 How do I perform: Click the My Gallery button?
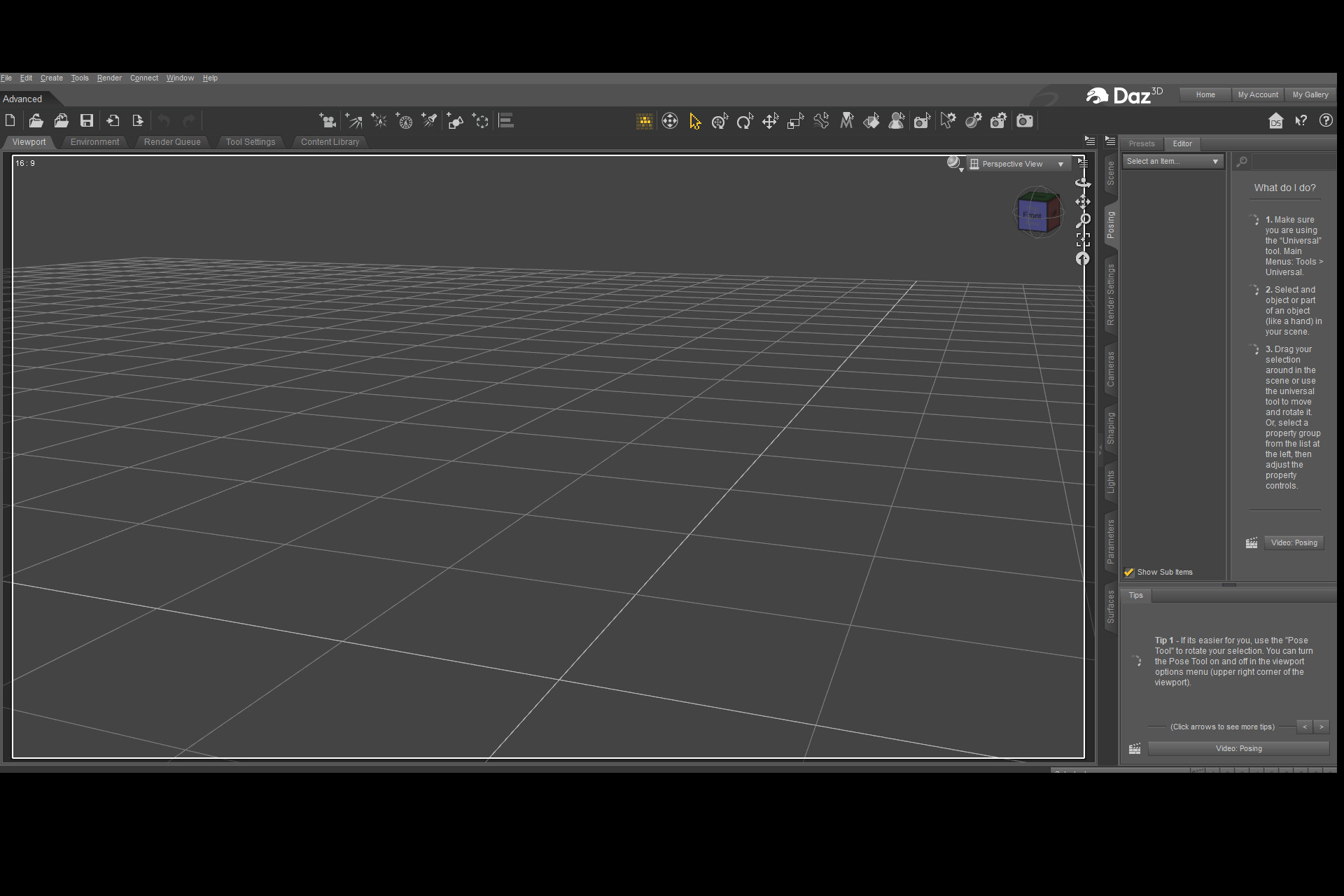tap(1310, 94)
